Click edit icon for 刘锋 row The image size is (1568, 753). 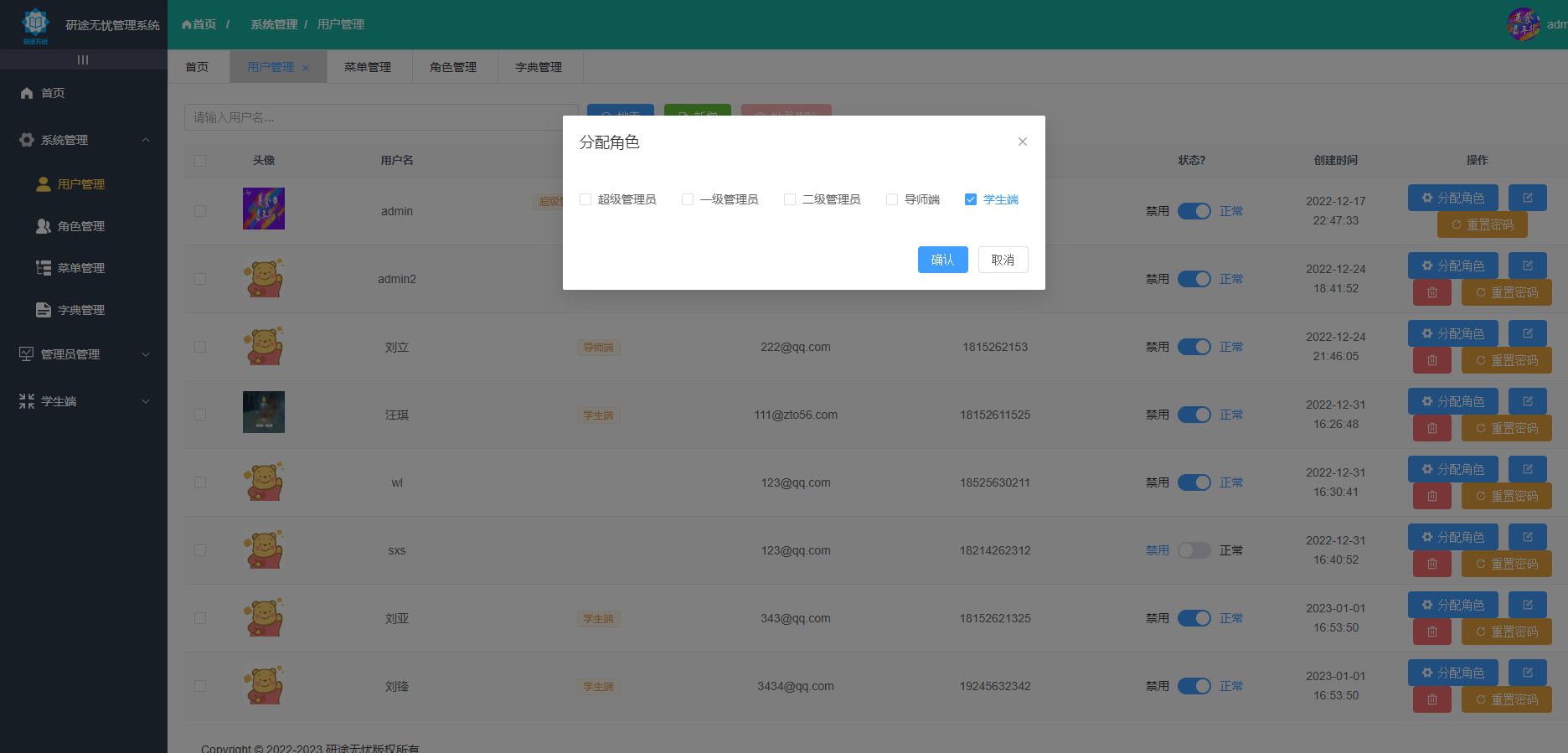(x=1528, y=673)
